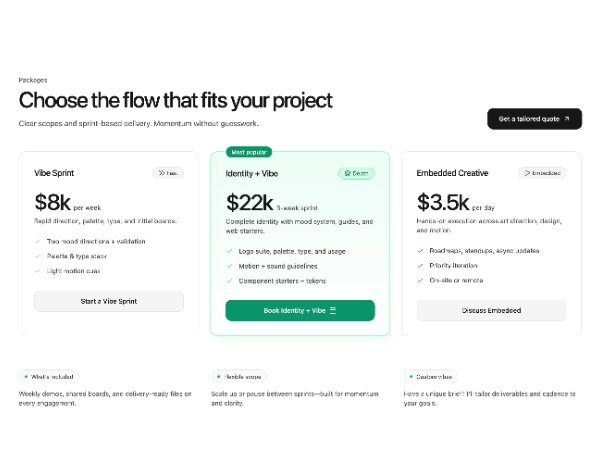Click the fast-forward icon in Vibe Sprint badge

tap(163, 173)
